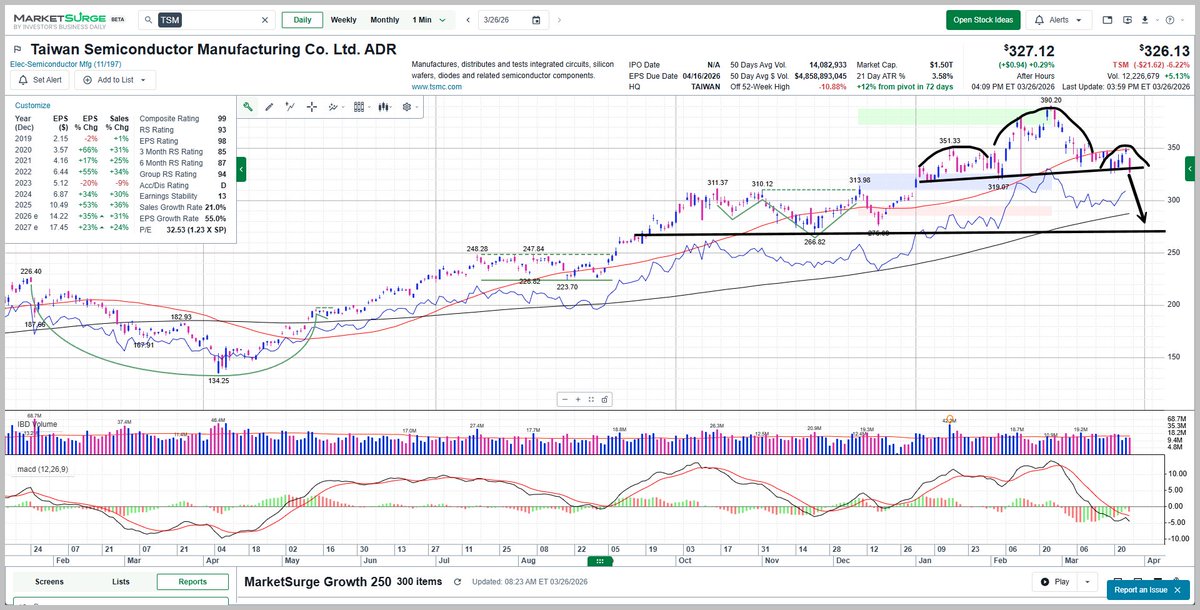Click the macd (12,26,9) indicator label
Image resolution: width=1200 pixels, height=610 pixels.
[44, 468]
